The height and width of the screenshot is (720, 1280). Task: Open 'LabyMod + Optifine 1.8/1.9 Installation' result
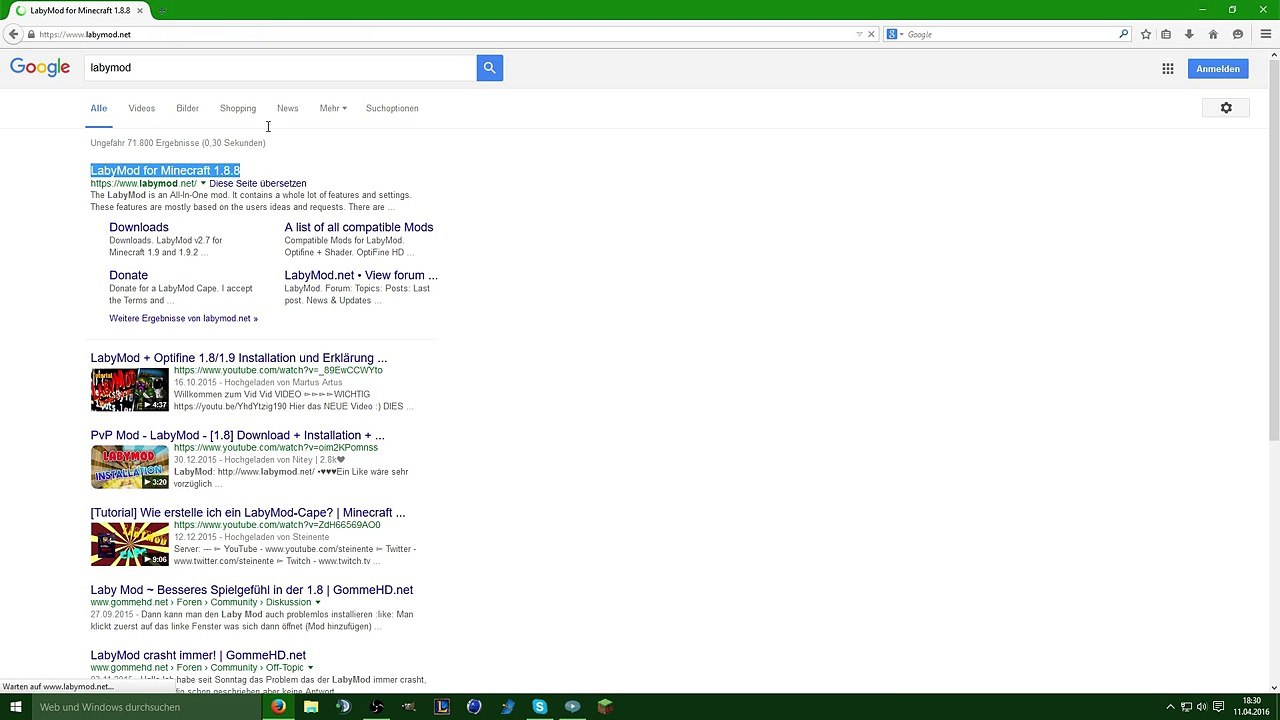pos(239,358)
